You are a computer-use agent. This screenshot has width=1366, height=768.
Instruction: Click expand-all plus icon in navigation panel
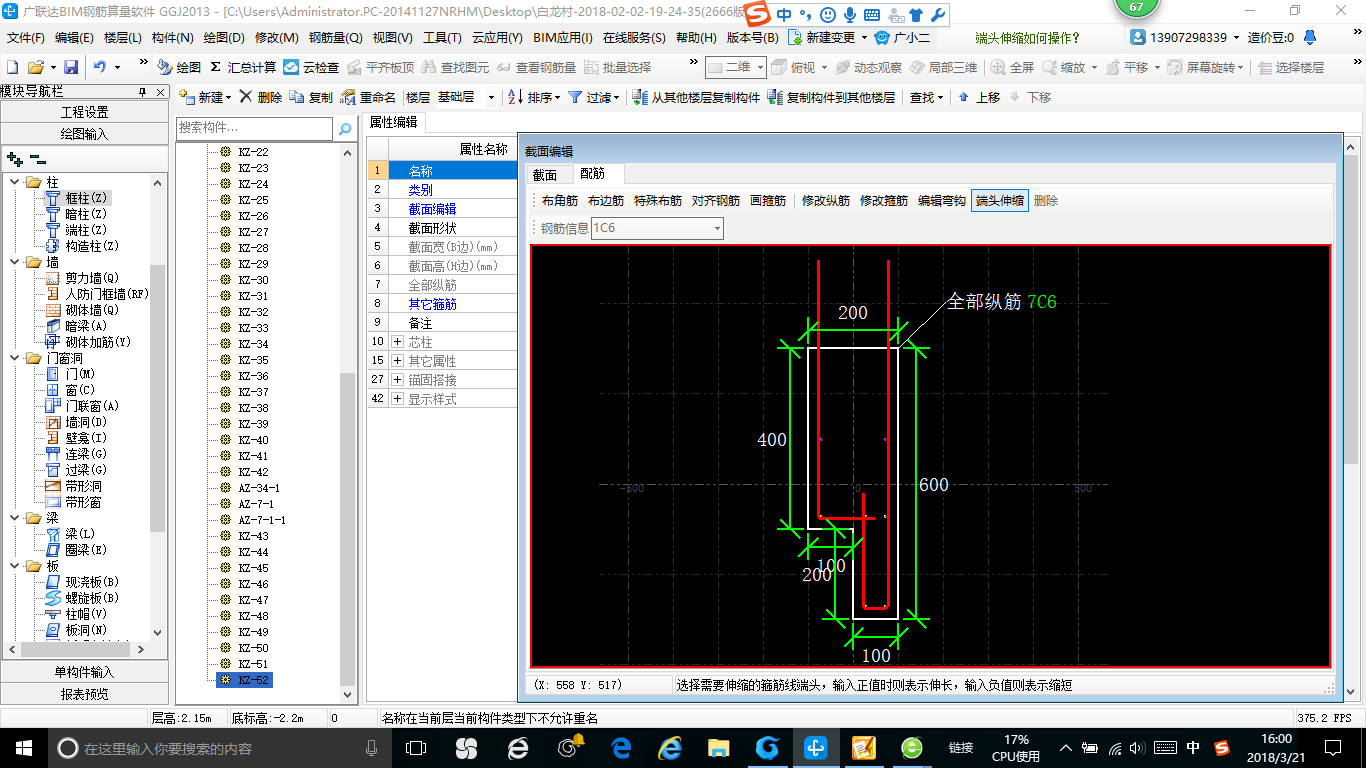pyautogui.click(x=14, y=159)
